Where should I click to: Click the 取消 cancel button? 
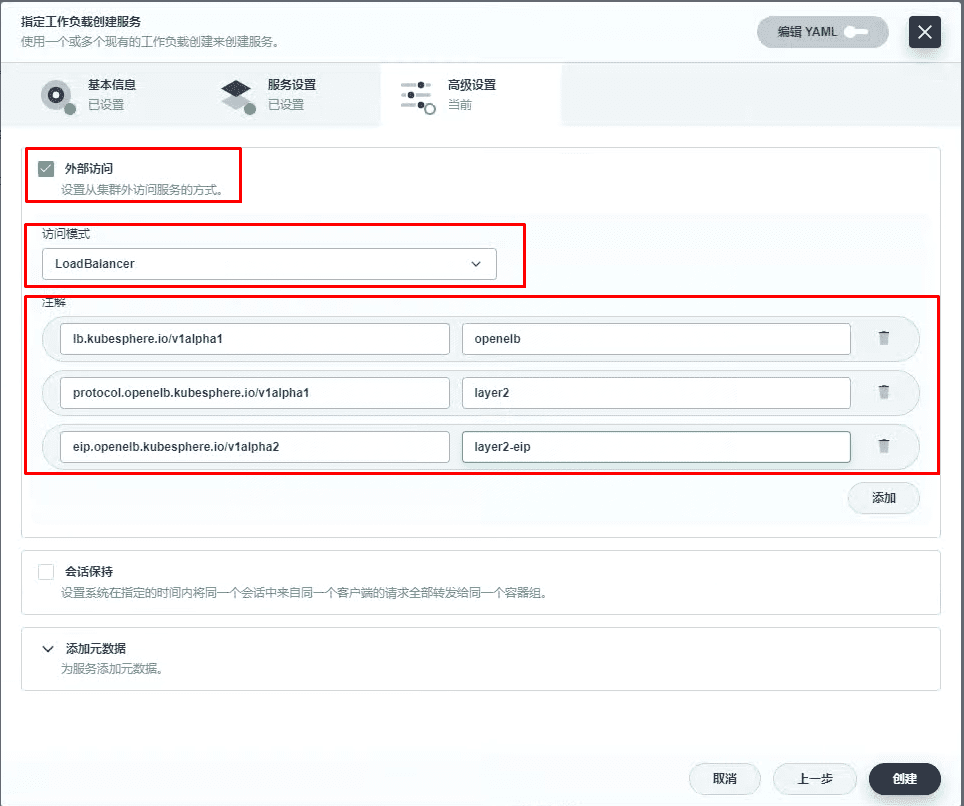[x=724, y=779]
